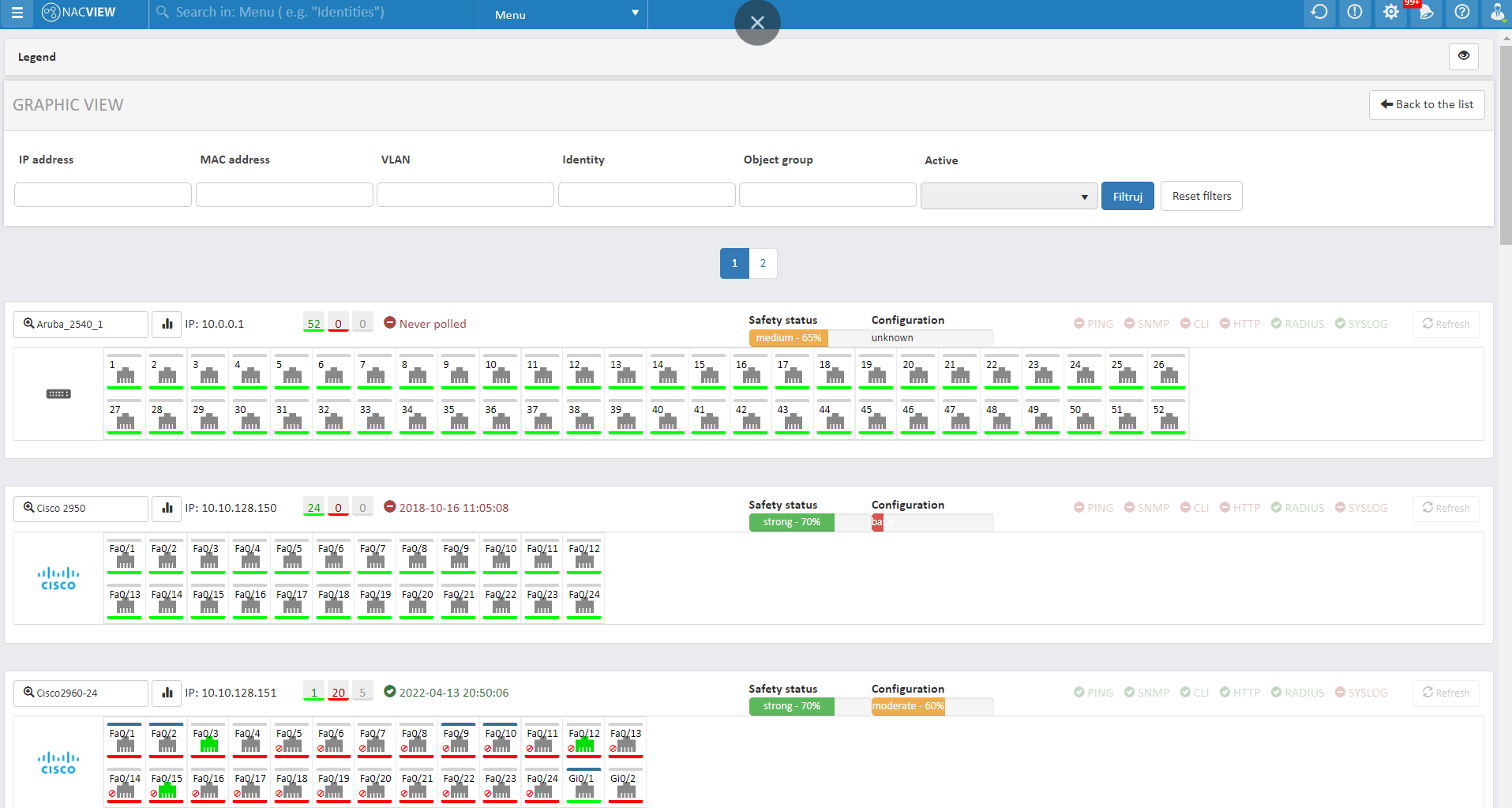Click the alert exclamation icon in top bar
The width and height of the screenshot is (1512, 808).
point(1355,13)
